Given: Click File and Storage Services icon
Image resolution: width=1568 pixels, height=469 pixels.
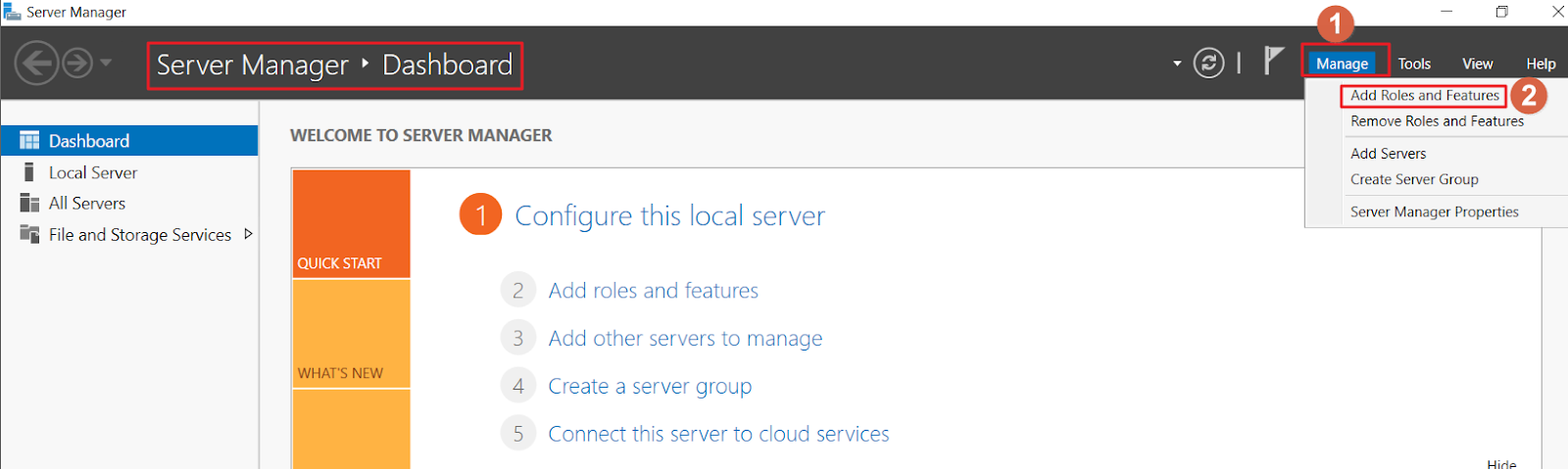Looking at the screenshot, I should pyautogui.click(x=29, y=235).
